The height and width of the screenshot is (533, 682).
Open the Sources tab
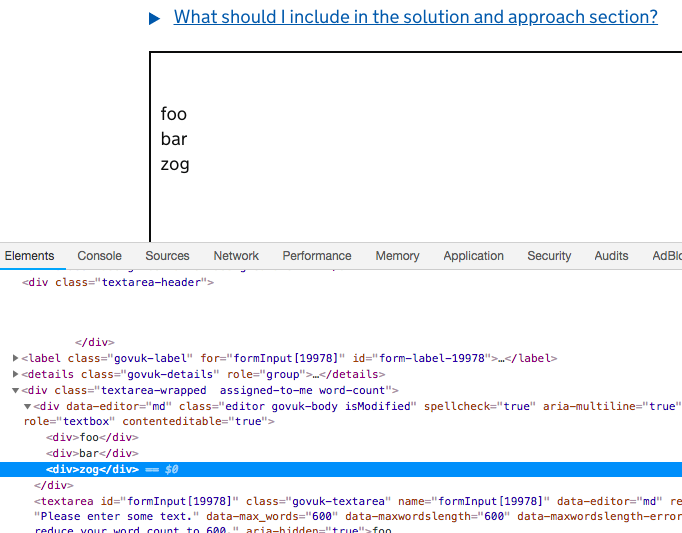point(167,256)
